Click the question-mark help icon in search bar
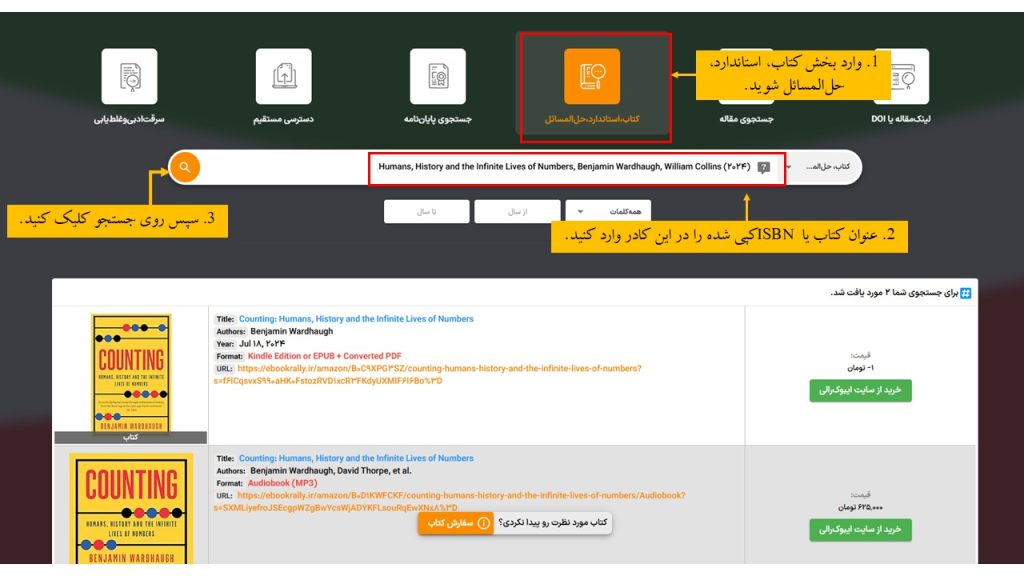The image size is (1024, 576). [763, 167]
